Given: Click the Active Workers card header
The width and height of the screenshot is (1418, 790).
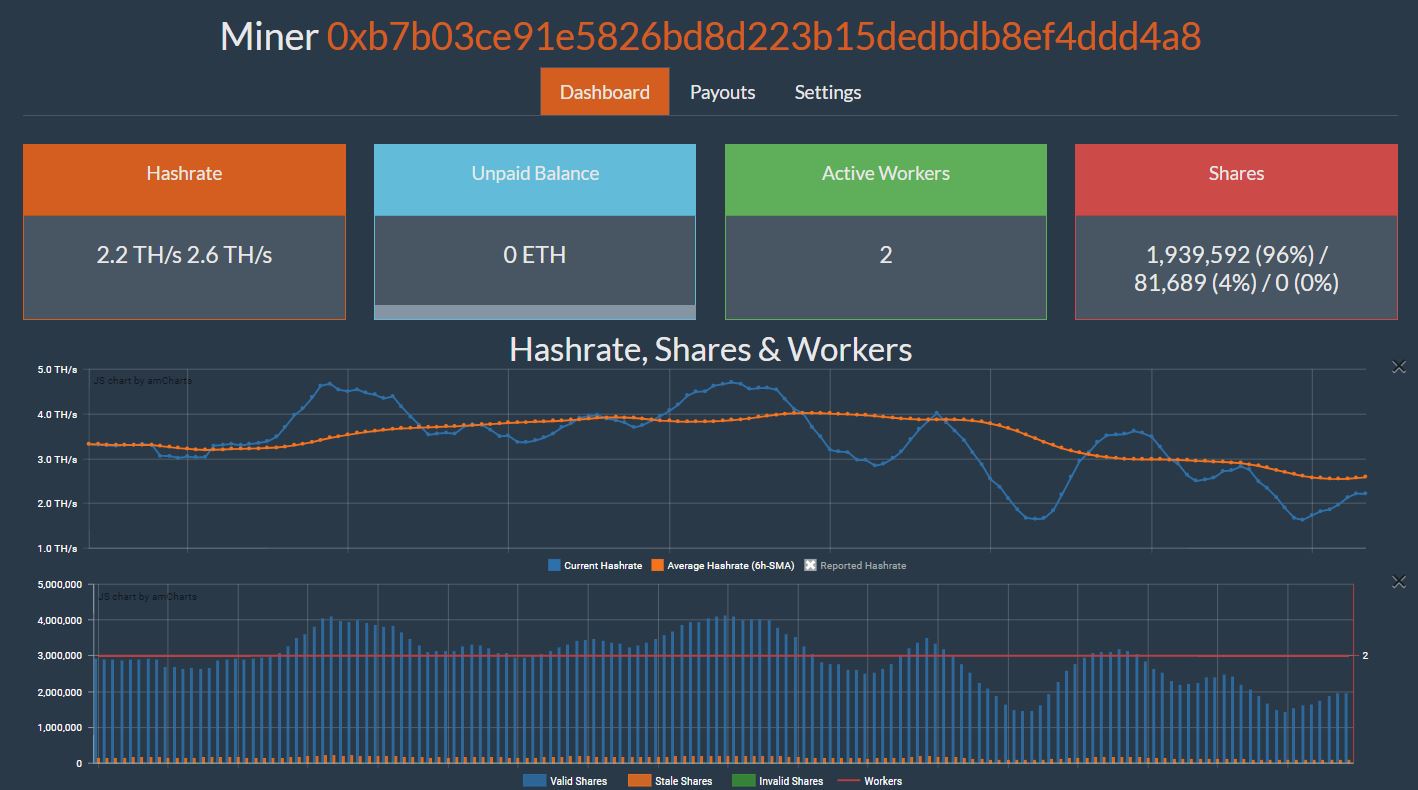Looking at the screenshot, I should 886,179.
